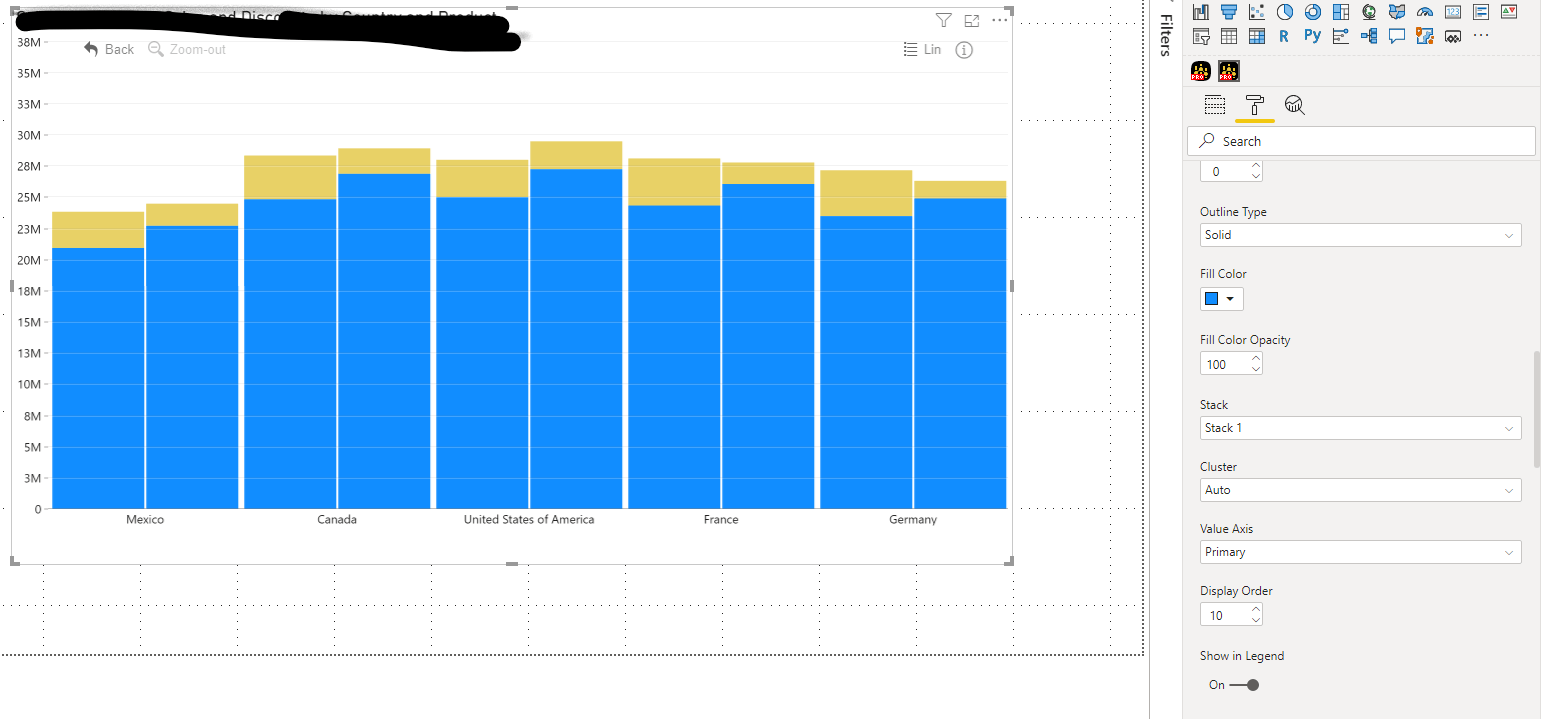Click the chart info icon
Image resolution: width=1541 pixels, height=719 pixels.
coord(964,50)
